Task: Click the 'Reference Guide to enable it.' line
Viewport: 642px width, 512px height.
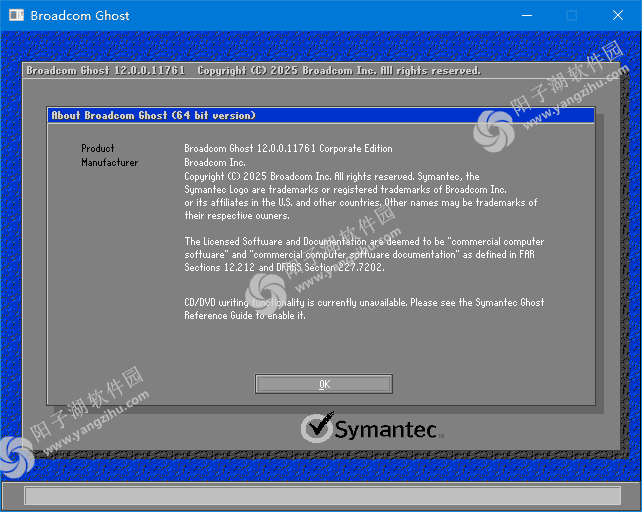Action: click(245, 315)
